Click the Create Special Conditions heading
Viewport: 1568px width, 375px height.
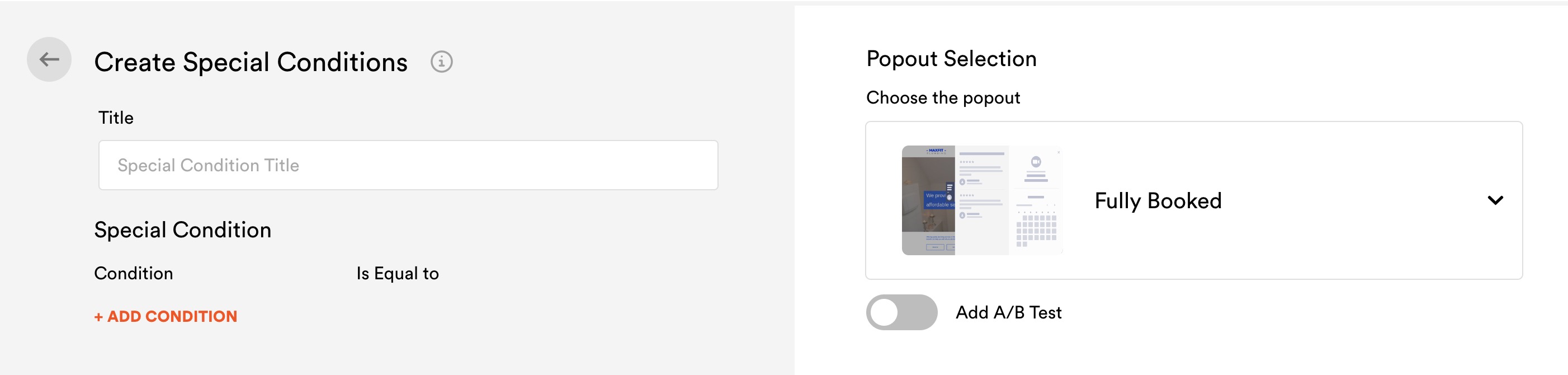[251, 62]
